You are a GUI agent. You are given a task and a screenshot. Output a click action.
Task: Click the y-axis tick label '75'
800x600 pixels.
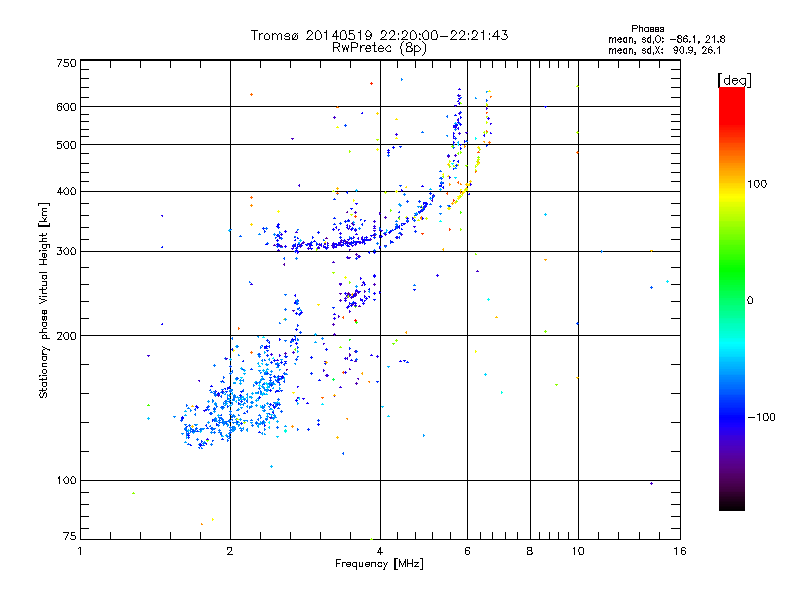click(70, 536)
